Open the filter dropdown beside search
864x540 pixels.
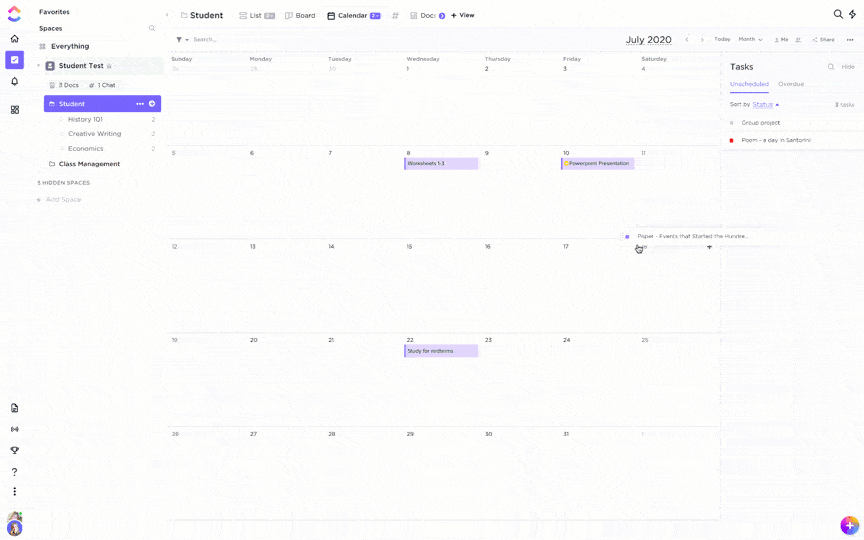182,40
